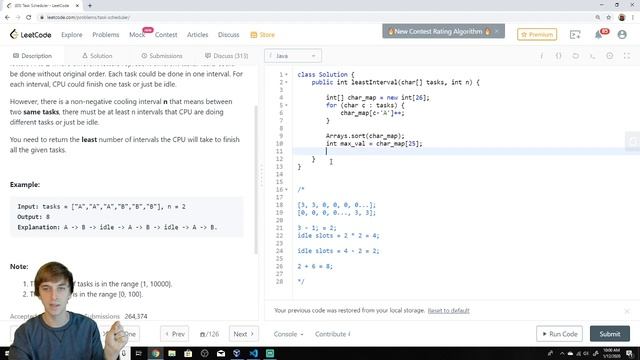Click the LeetCode logo
This screenshot has height=360, width=640.
pyautogui.click(x=31, y=35)
